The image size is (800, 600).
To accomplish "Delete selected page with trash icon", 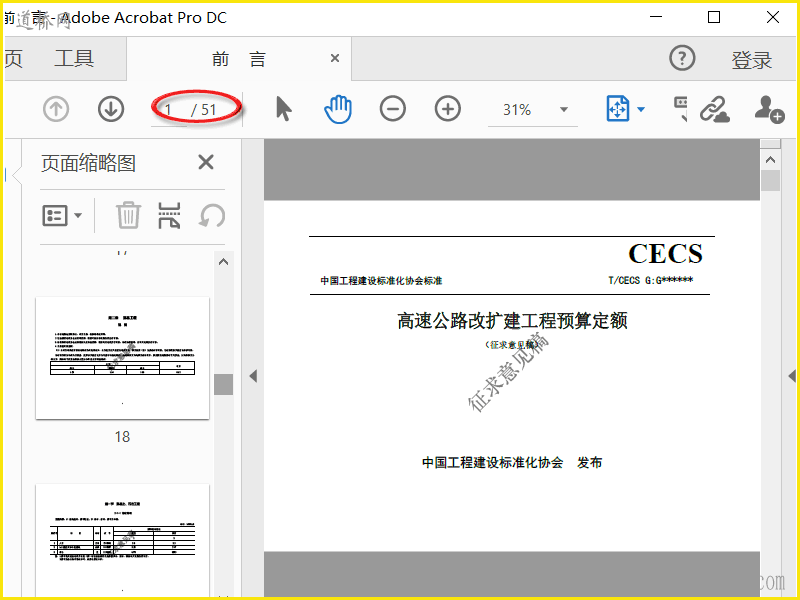I will [x=128, y=215].
